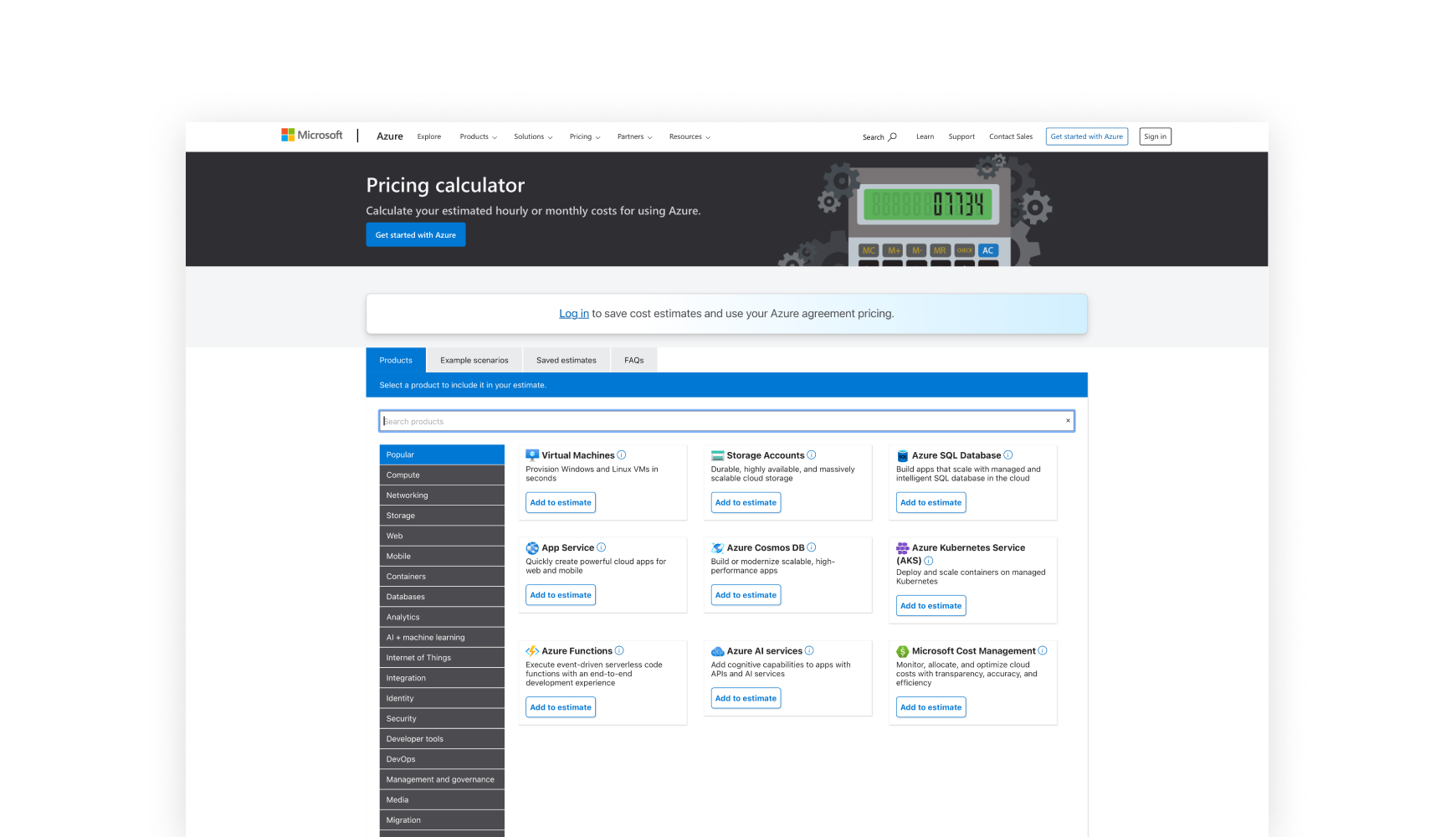
Task: Expand the Resources dropdown menu
Action: tap(690, 137)
